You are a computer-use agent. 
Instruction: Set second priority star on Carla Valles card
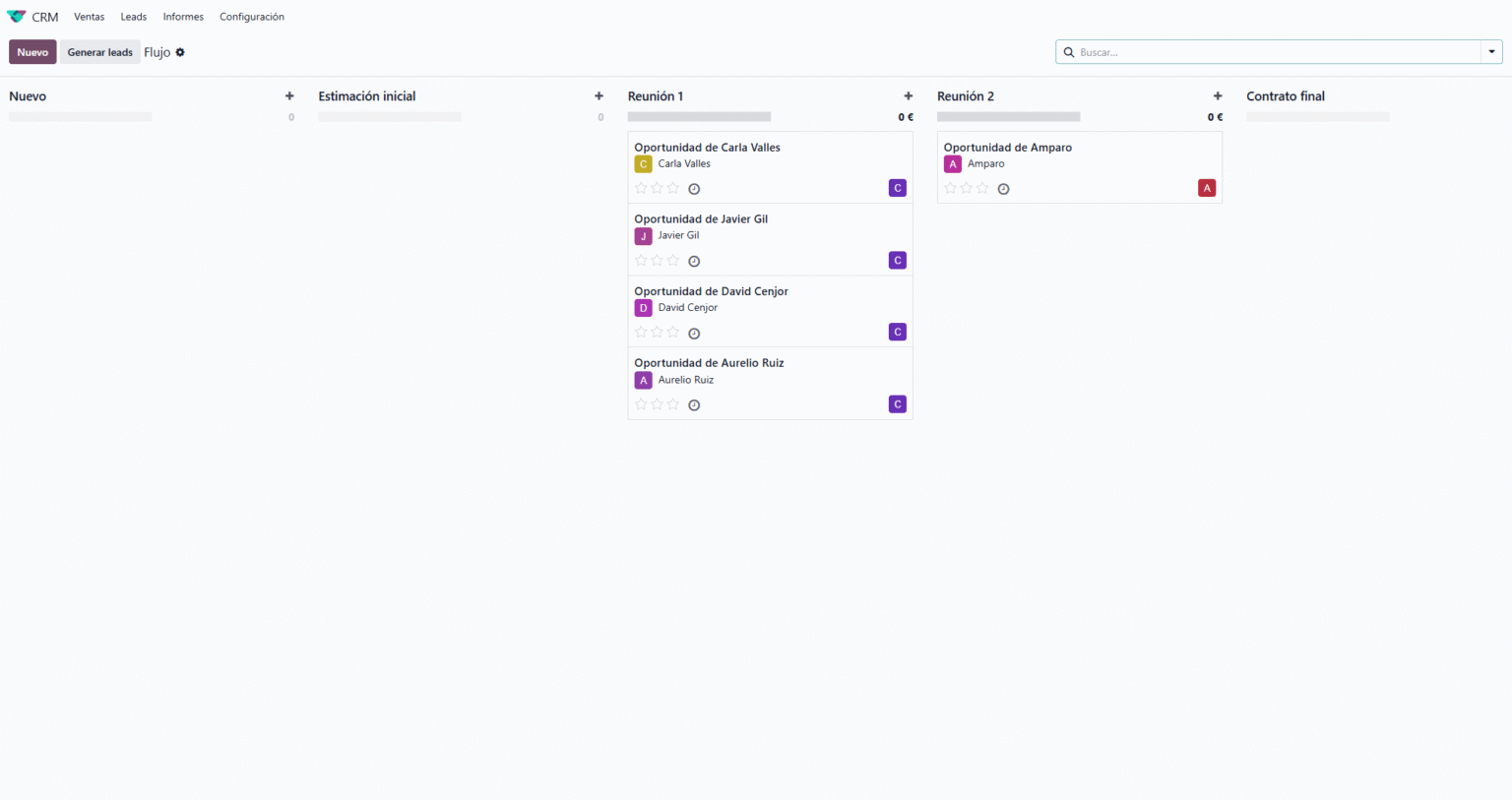click(657, 188)
